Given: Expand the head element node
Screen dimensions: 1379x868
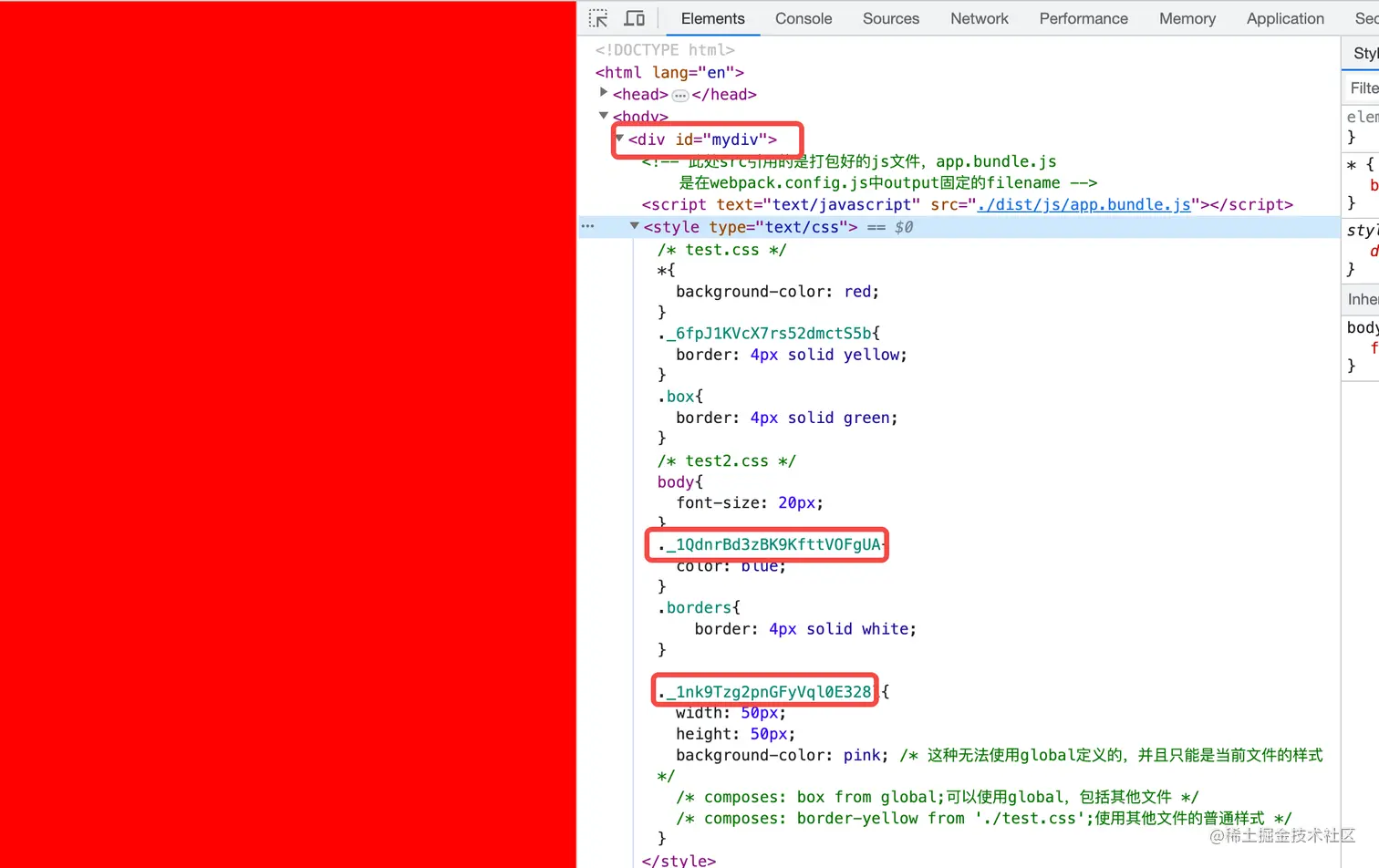Looking at the screenshot, I should click(x=604, y=93).
